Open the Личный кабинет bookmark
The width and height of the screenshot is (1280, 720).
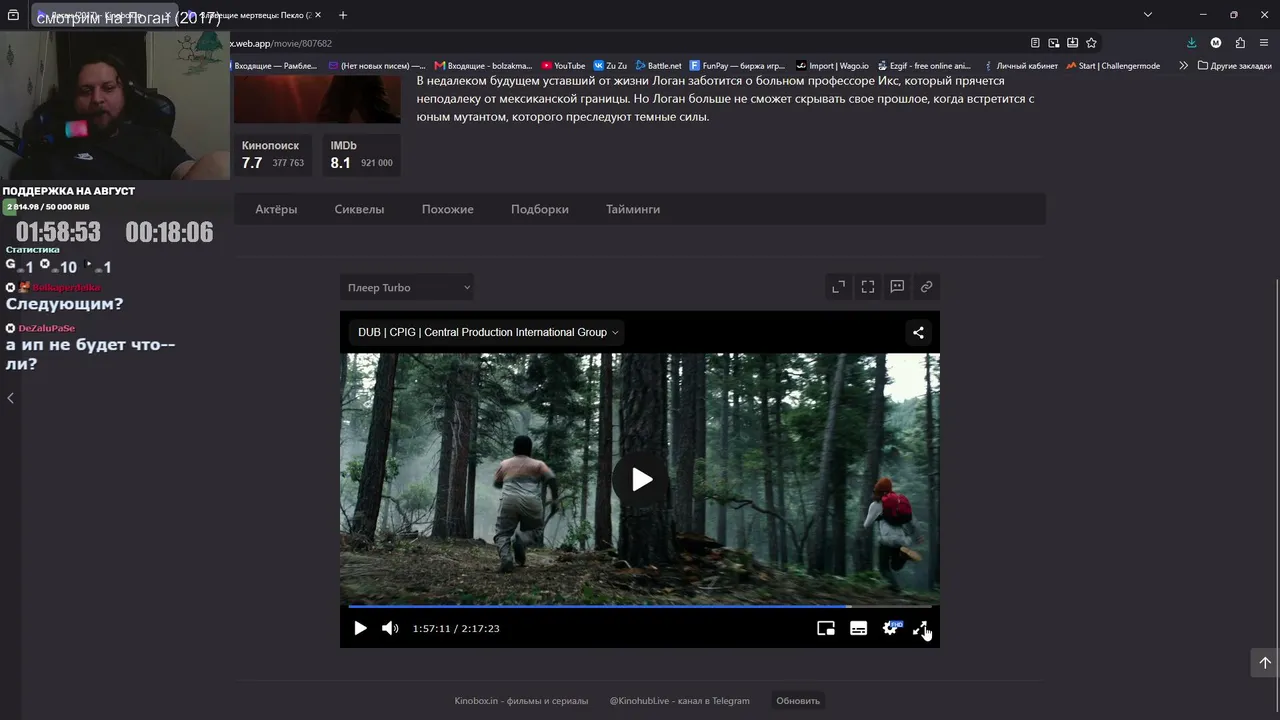pos(1020,66)
